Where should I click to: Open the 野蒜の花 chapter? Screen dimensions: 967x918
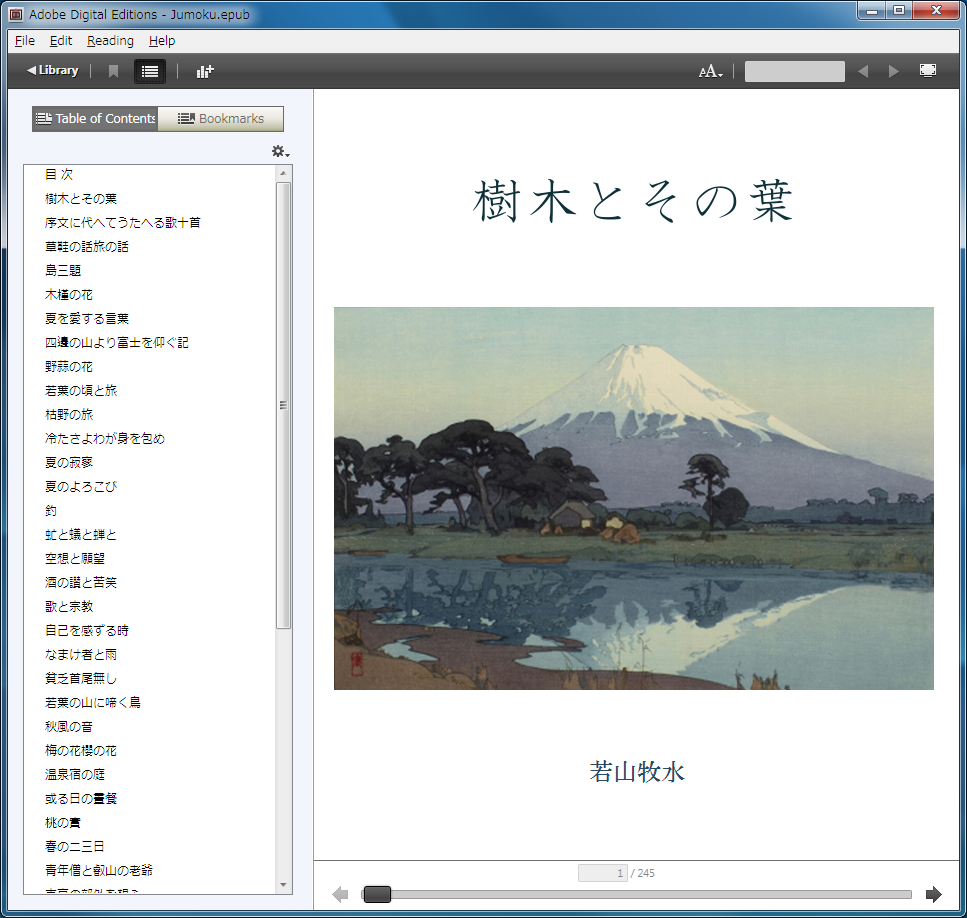(x=68, y=367)
